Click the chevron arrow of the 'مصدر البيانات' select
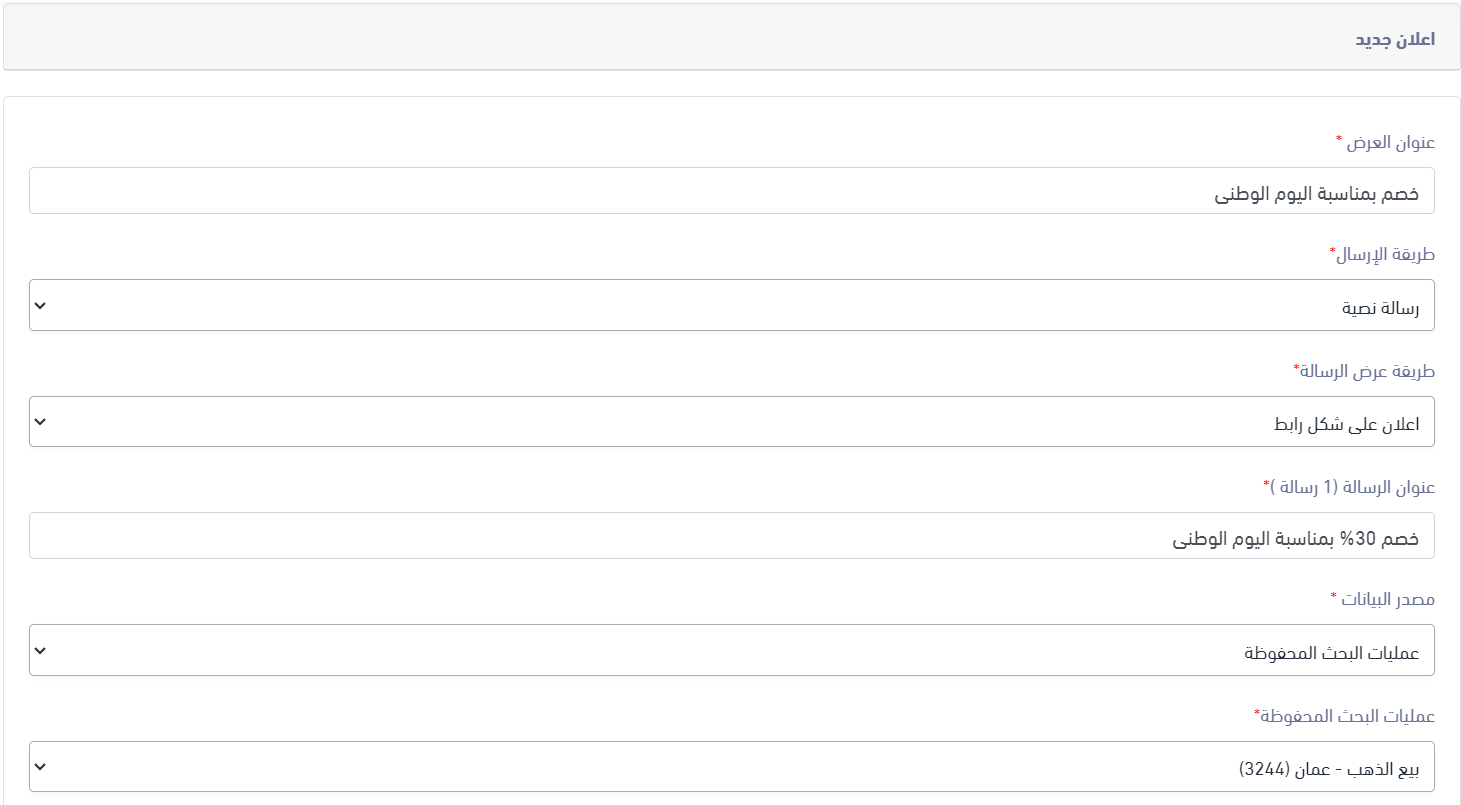 click(x=40, y=651)
